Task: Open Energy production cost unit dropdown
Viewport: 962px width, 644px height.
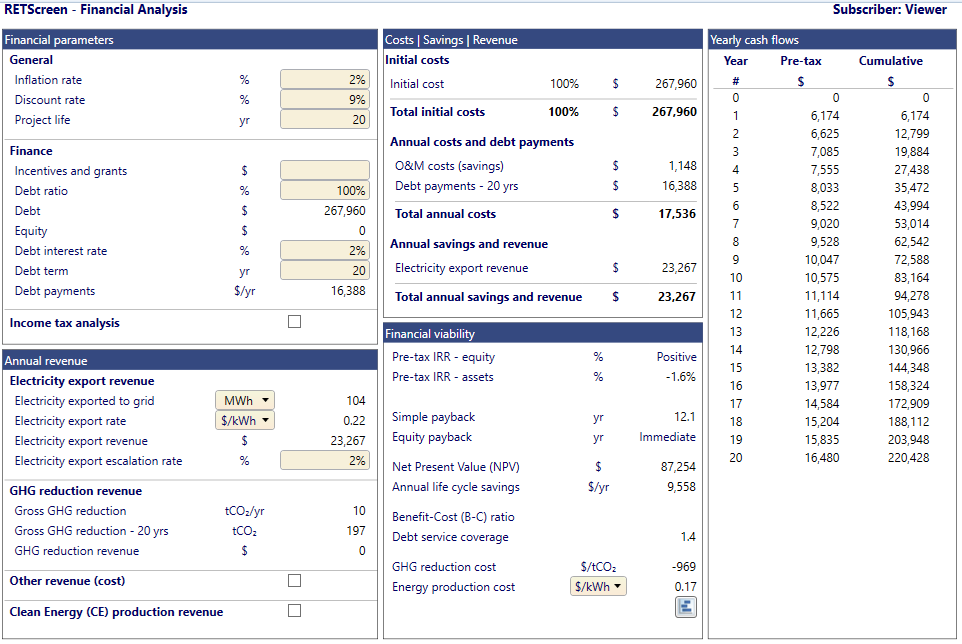Action: [x=598, y=587]
